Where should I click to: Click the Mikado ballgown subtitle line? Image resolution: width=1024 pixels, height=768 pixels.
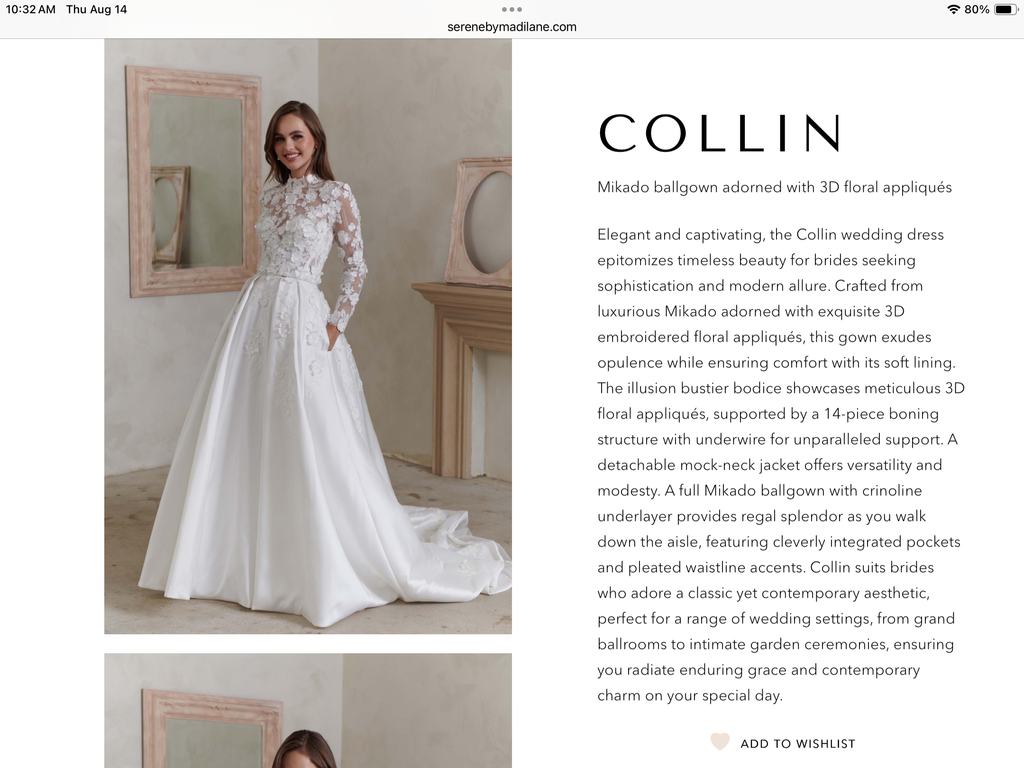tap(775, 187)
